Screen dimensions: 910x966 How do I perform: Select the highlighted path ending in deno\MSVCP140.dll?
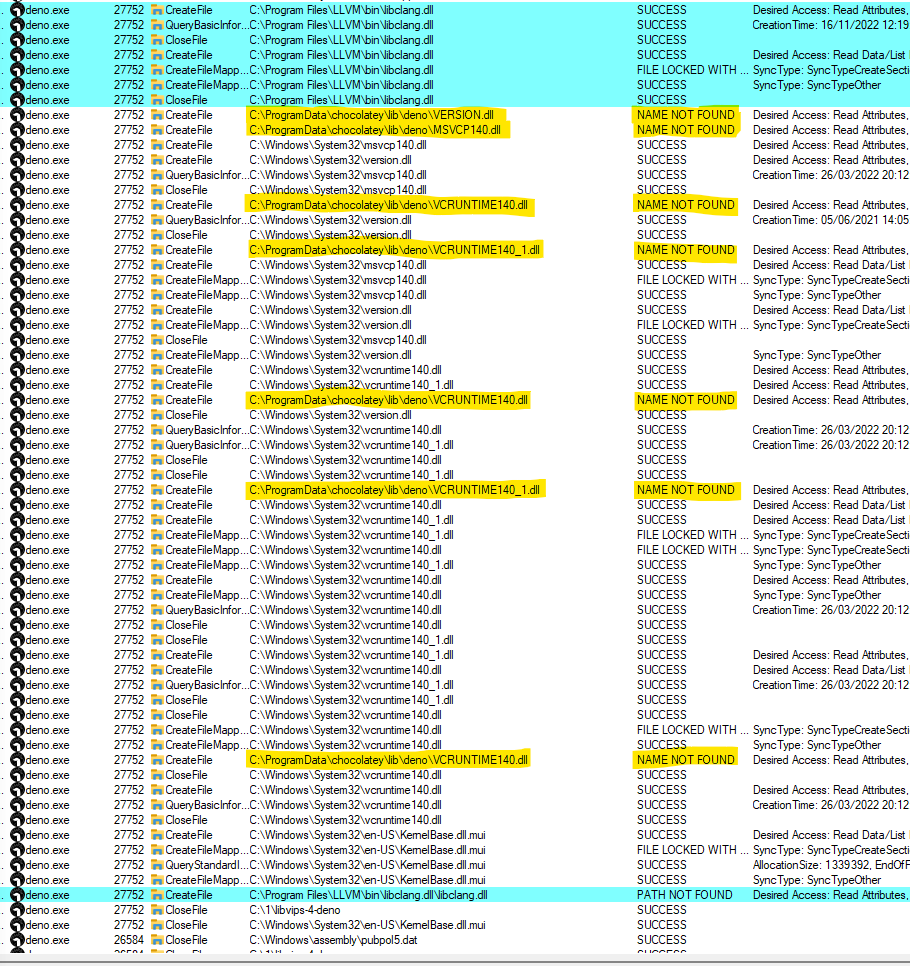tap(375, 130)
